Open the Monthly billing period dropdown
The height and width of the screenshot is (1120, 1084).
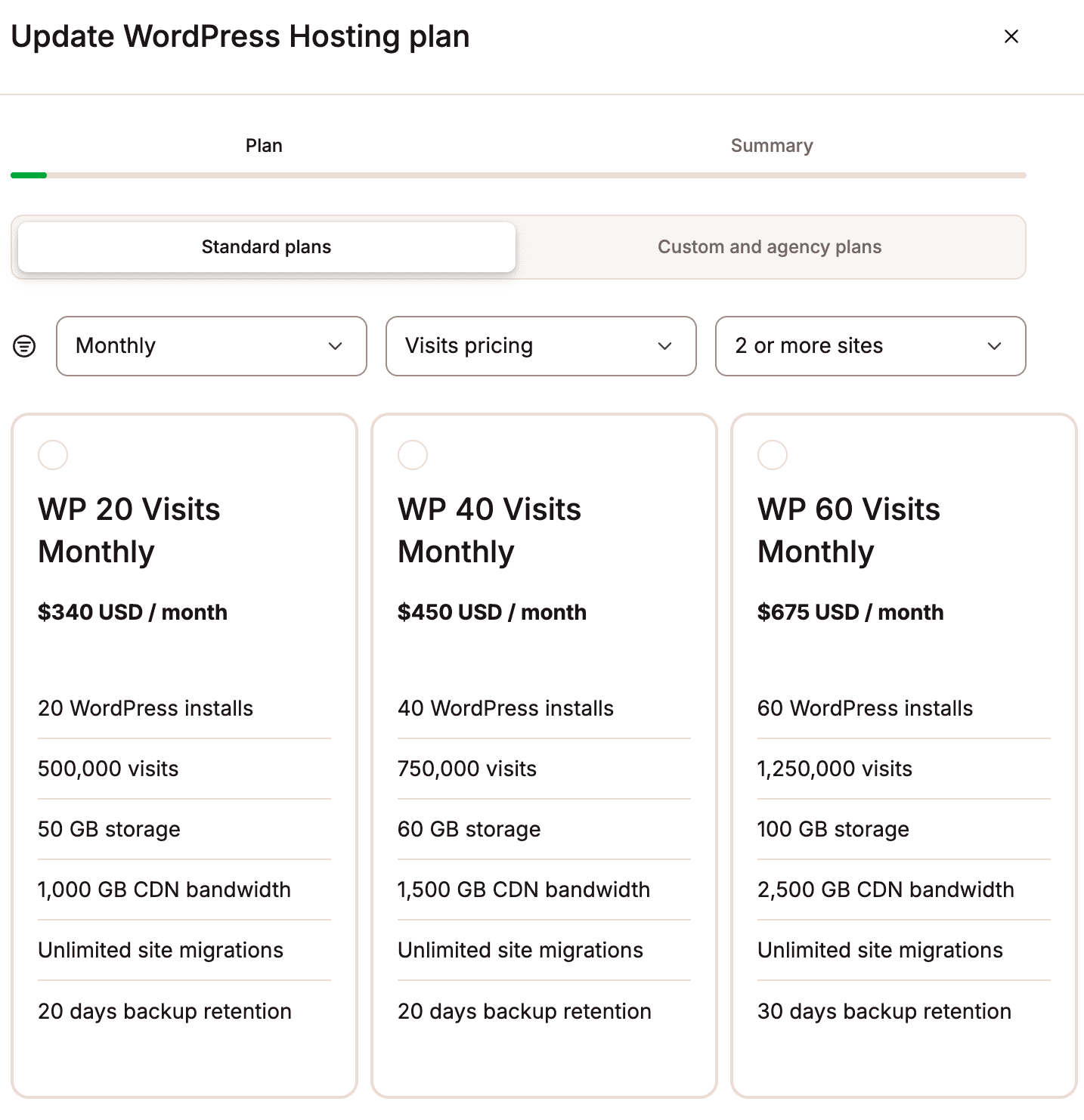pos(211,346)
